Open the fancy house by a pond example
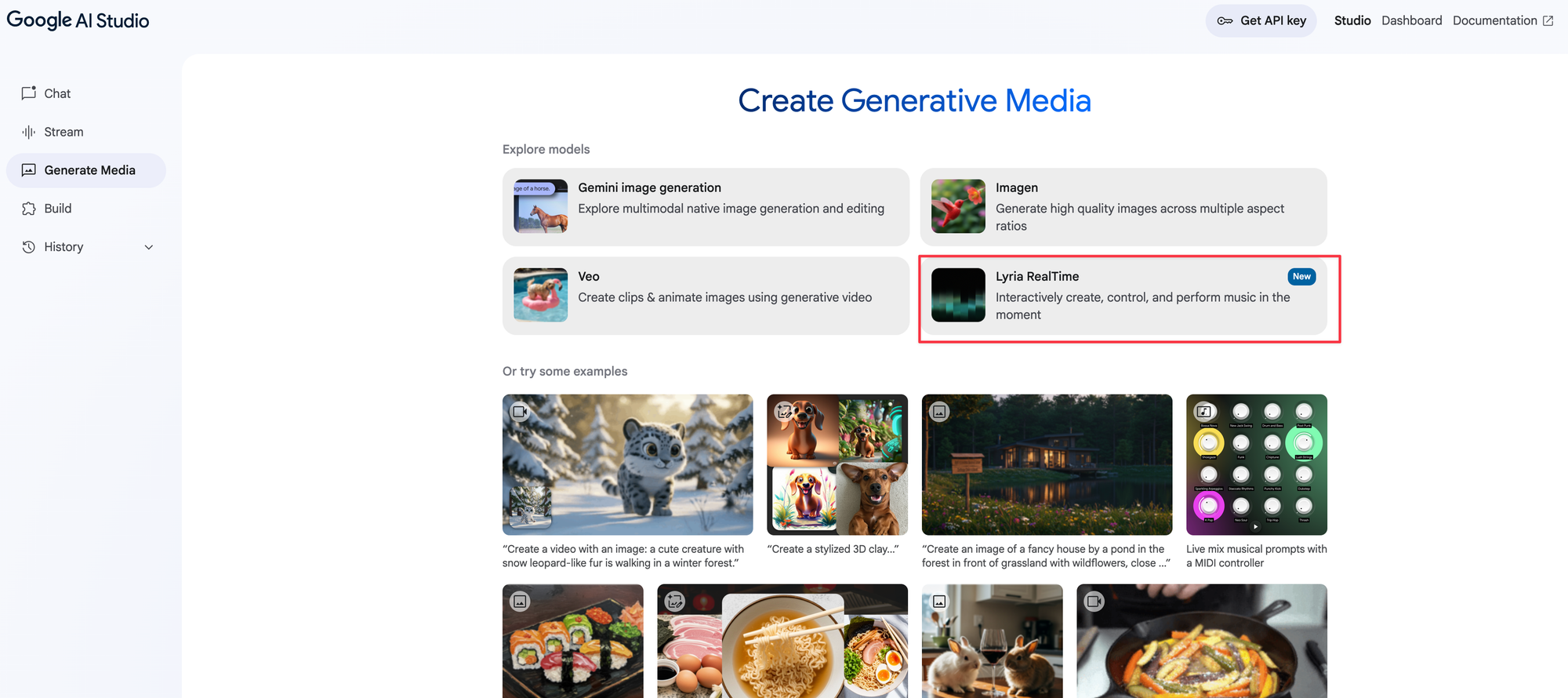The width and height of the screenshot is (1568, 698). tap(1047, 464)
